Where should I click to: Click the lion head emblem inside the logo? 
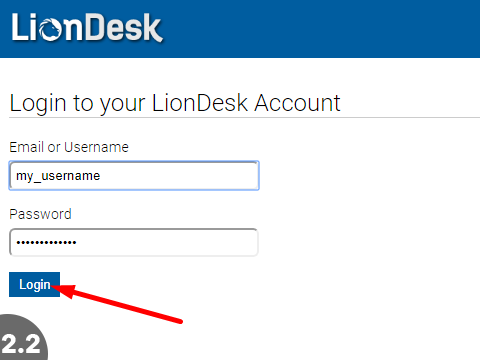51,30
